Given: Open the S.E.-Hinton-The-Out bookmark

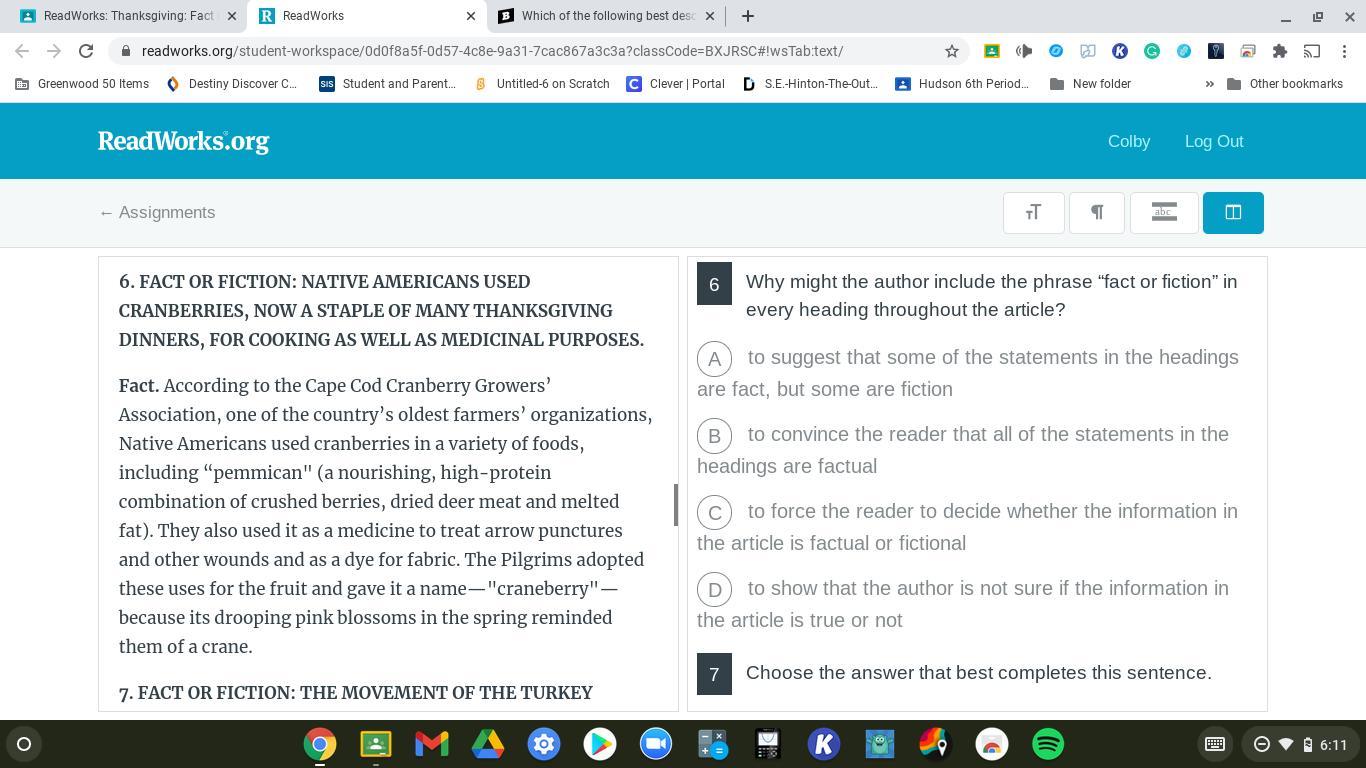Looking at the screenshot, I should point(810,84).
